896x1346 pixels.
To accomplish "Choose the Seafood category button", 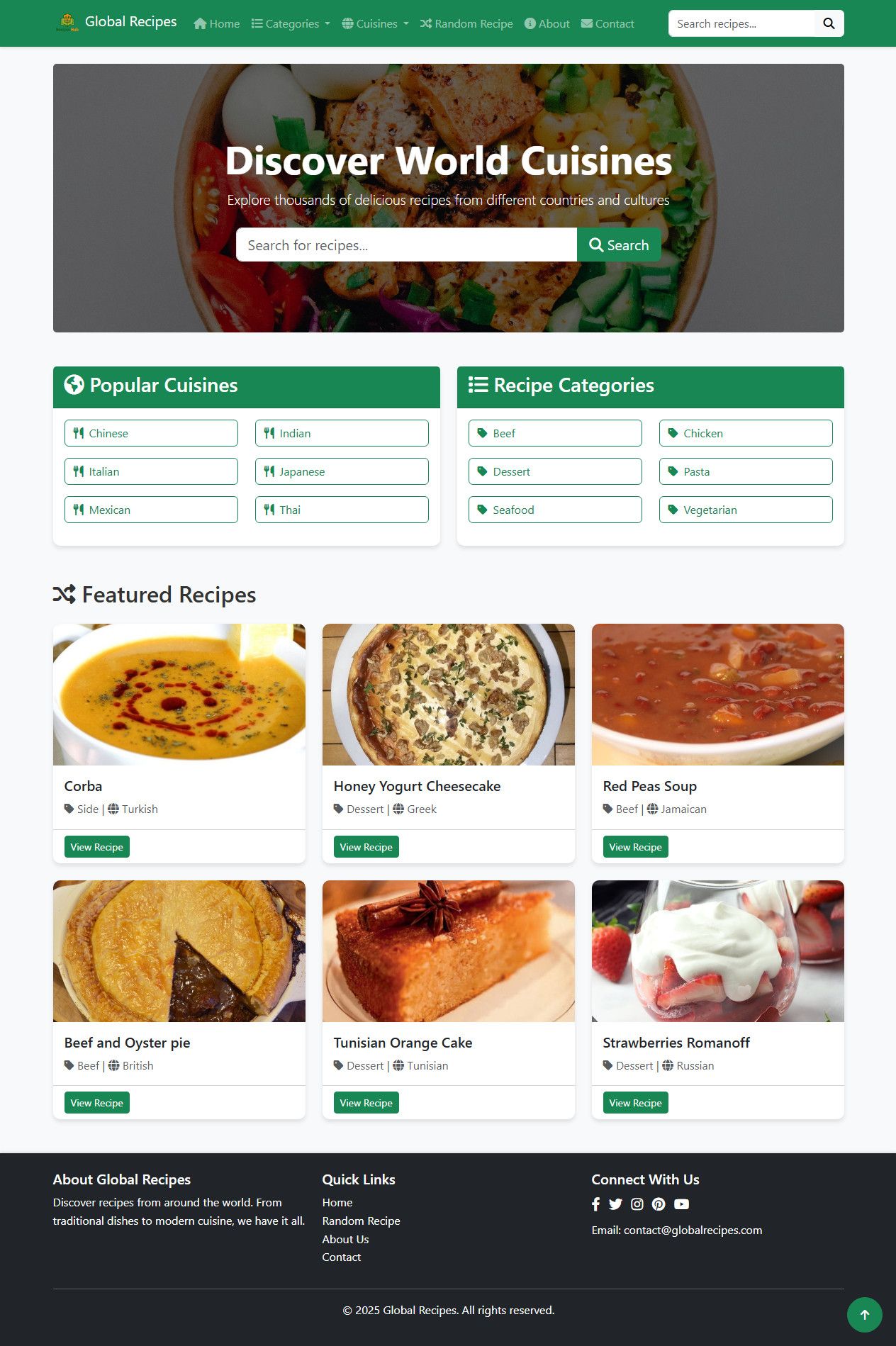I will [x=555, y=510].
